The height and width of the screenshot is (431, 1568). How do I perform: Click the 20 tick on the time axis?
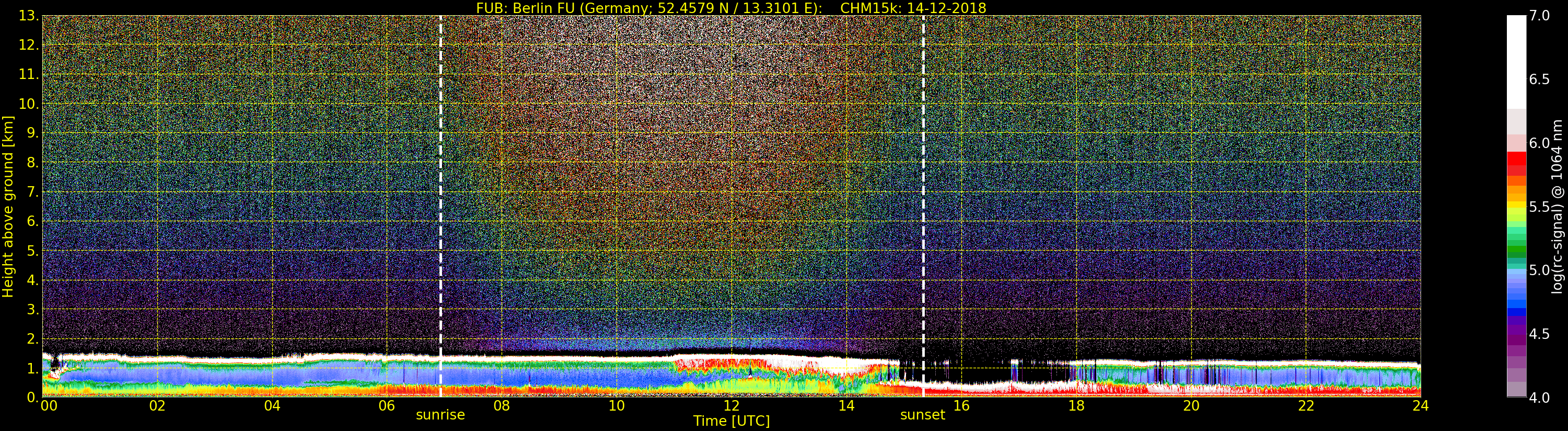click(x=1191, y=406)
